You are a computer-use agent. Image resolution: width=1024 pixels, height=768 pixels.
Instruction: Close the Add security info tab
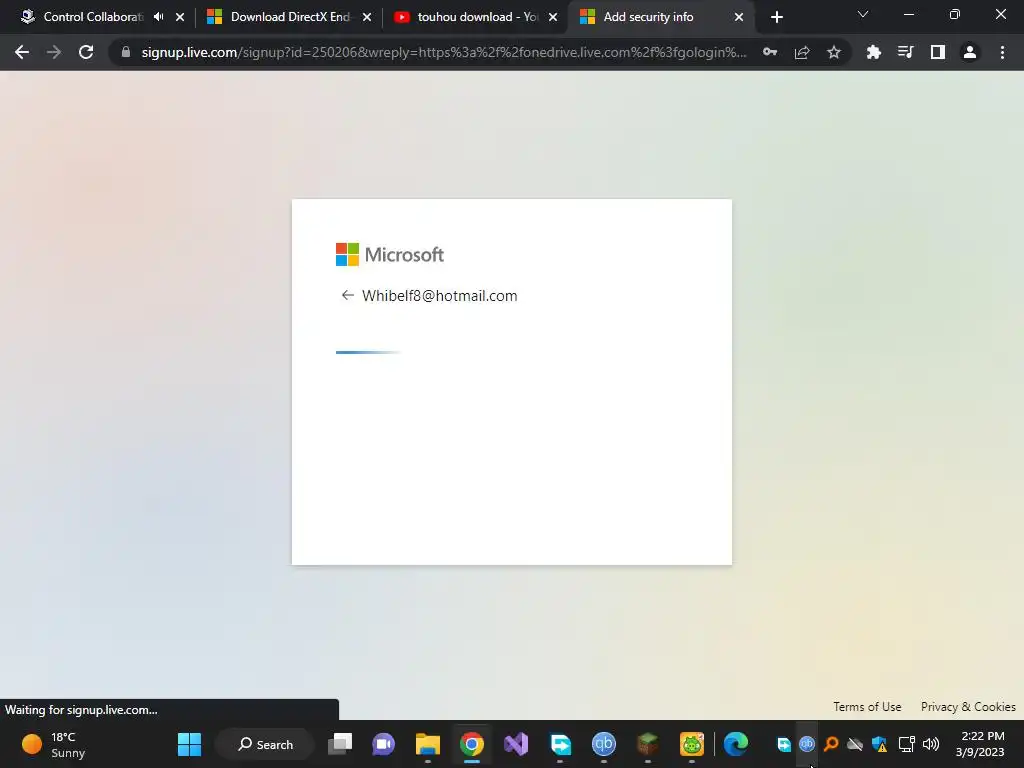(x=739, y=17)
